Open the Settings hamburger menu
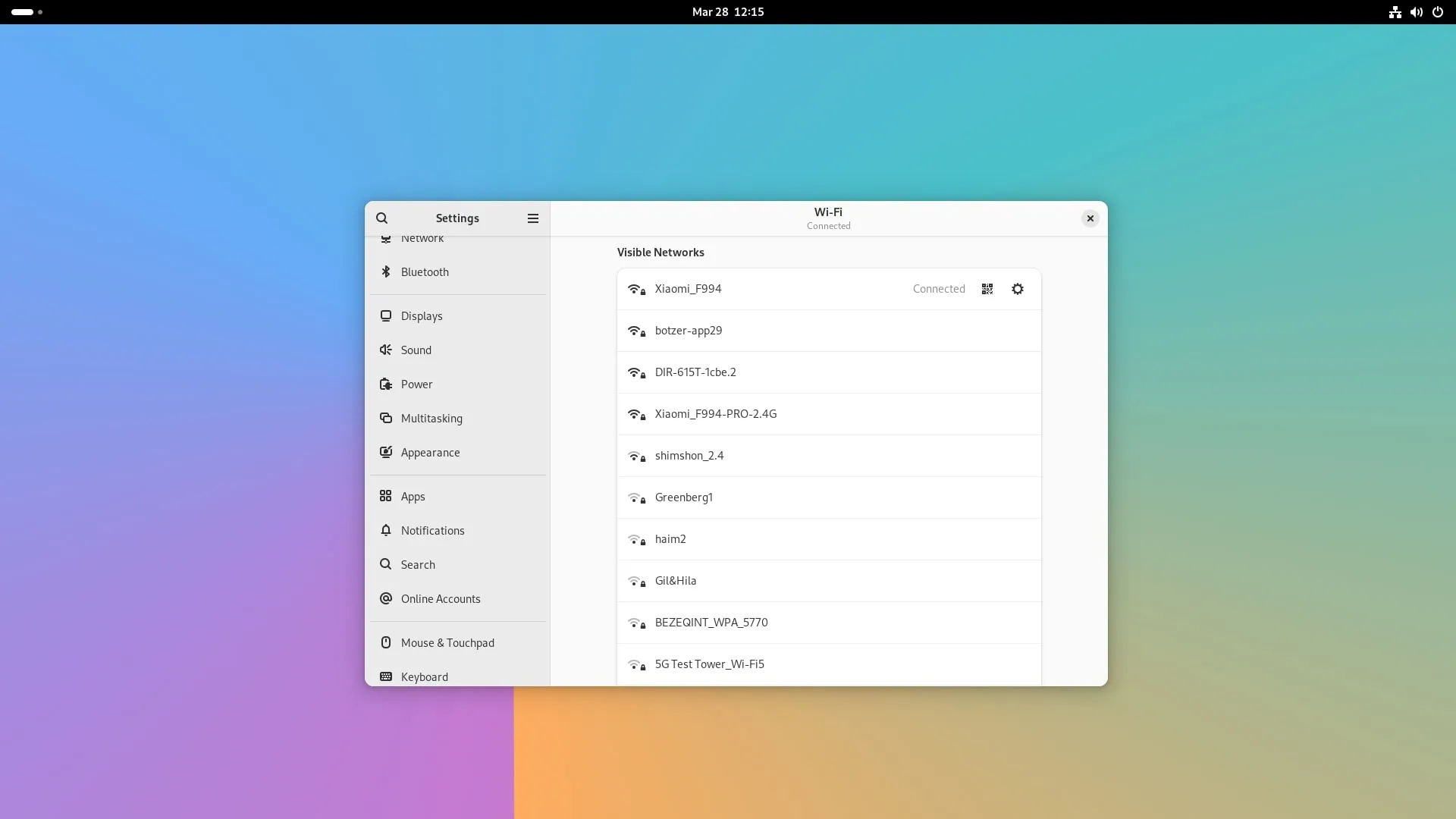The height and width of the screenshot is (819, 1456). point(533,218)
